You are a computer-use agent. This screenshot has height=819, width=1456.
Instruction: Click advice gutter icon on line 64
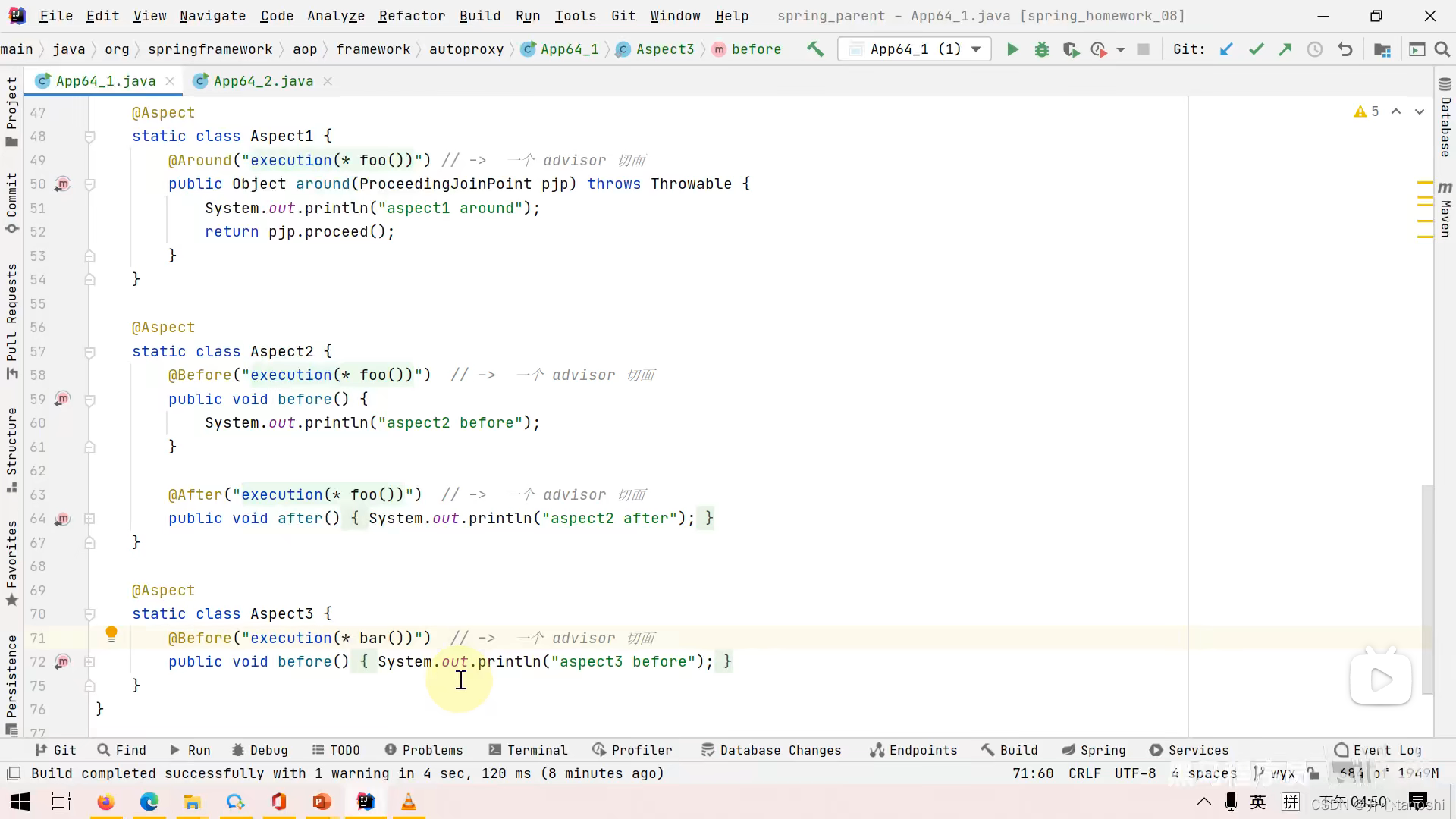[62, 519]
